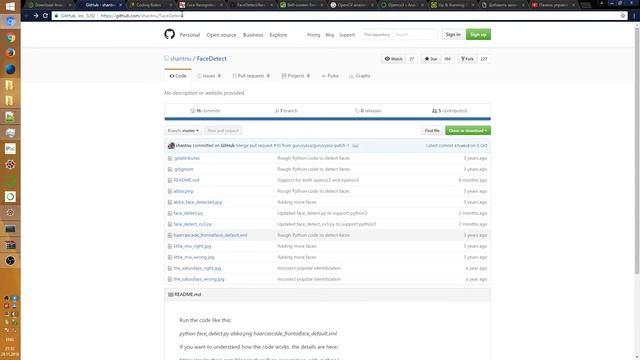This screenshot has width=640, height=360.
Task: Click the Find file button
Action: click(x=432, y=131)
